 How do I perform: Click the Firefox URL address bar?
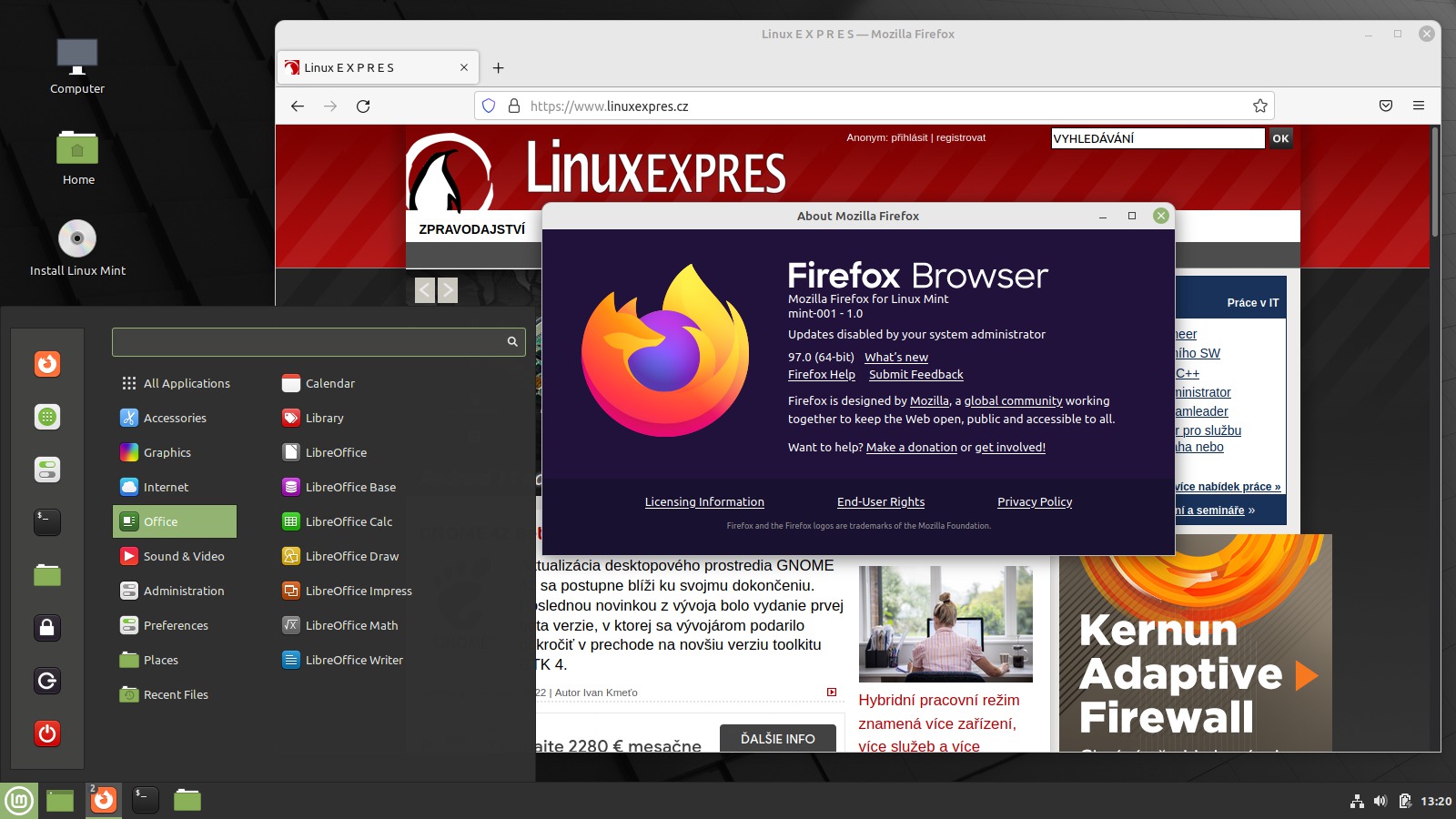(x=874, y=106)
